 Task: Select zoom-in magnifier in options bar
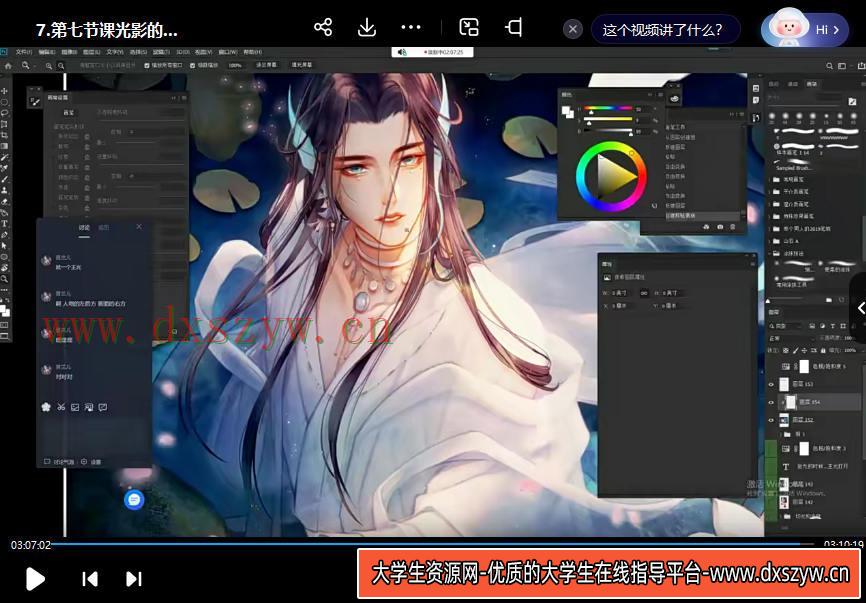(x=49, y=66)
